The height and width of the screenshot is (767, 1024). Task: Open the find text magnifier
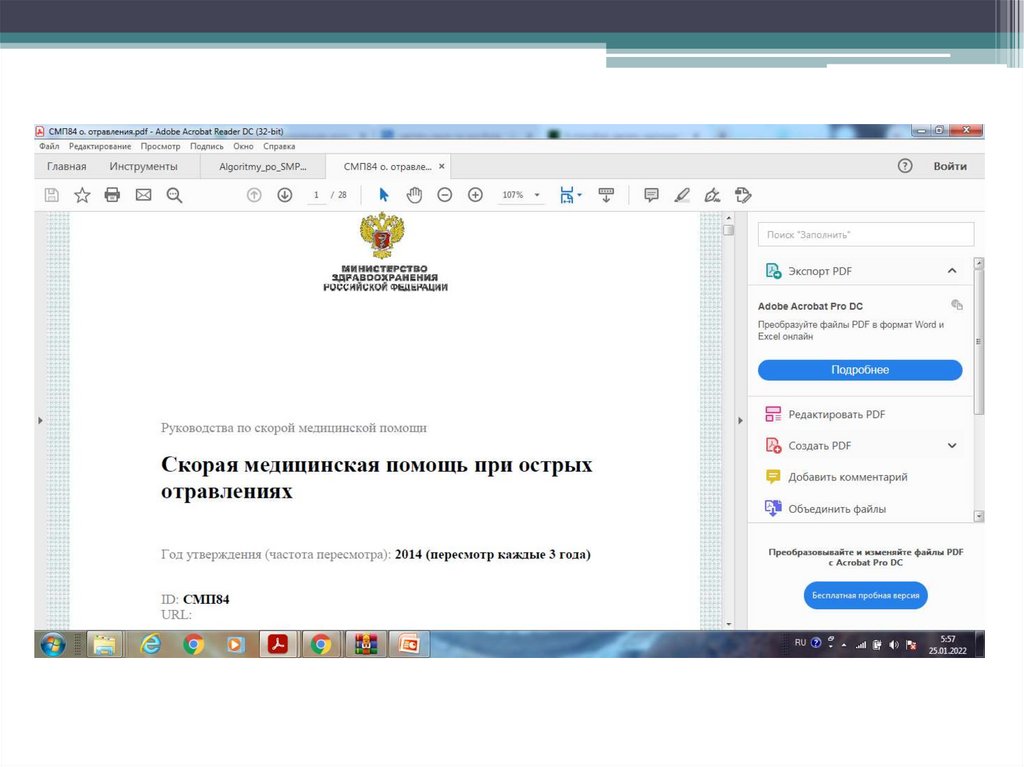tap(174, 195)
